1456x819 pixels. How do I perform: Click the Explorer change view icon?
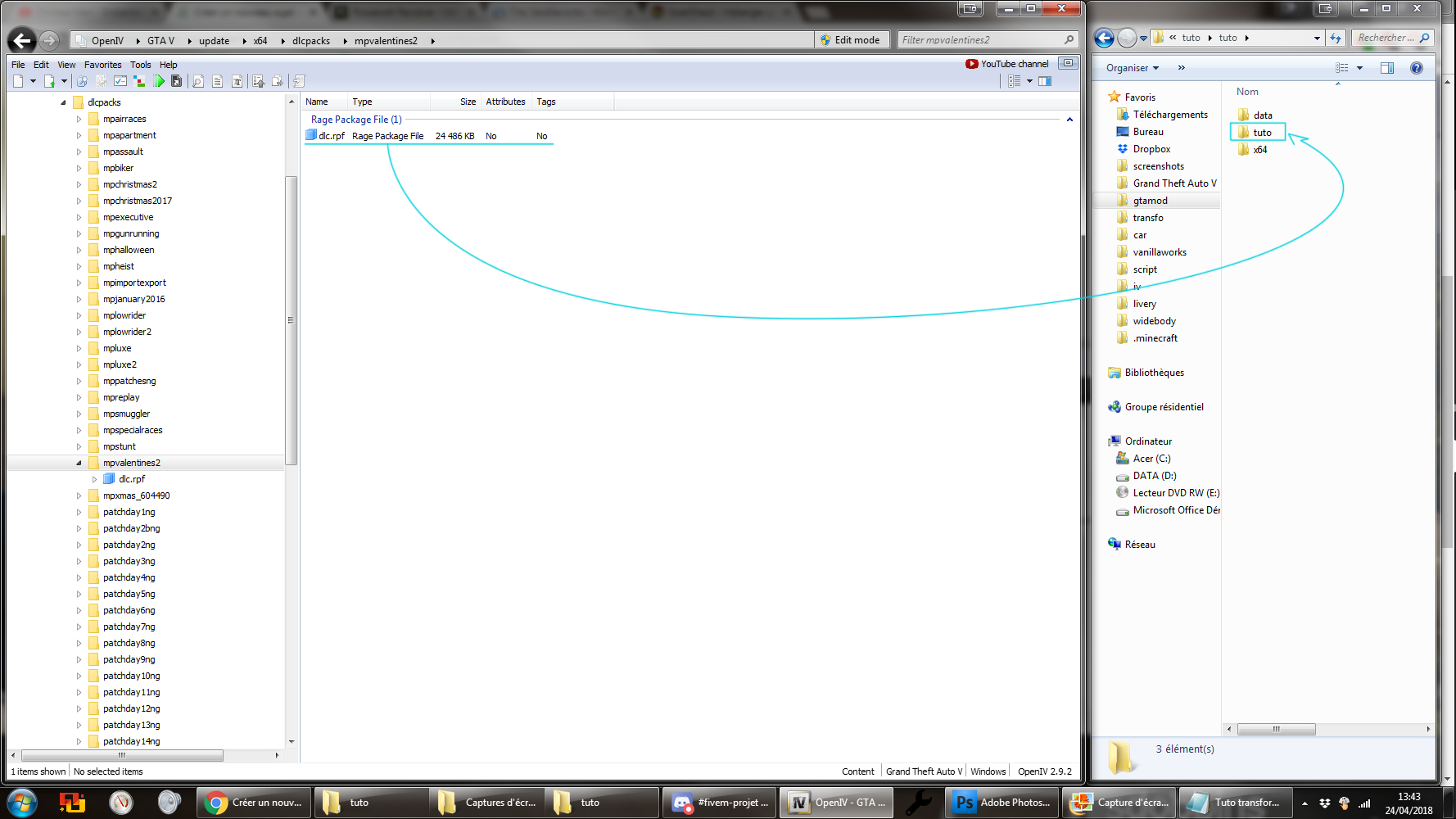pos(1342,68)
